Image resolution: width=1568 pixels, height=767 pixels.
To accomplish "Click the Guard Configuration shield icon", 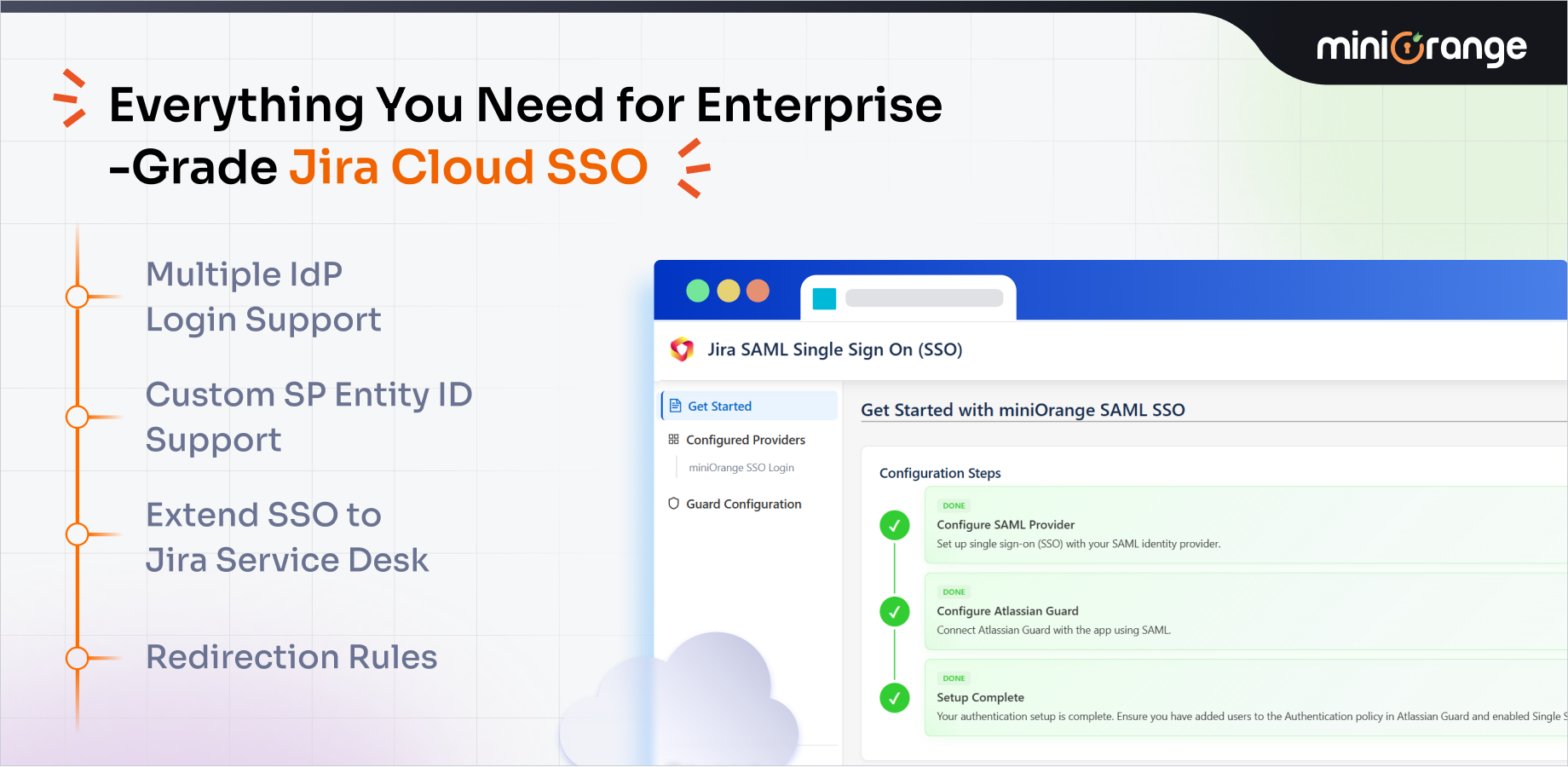I will click(673, 504).
